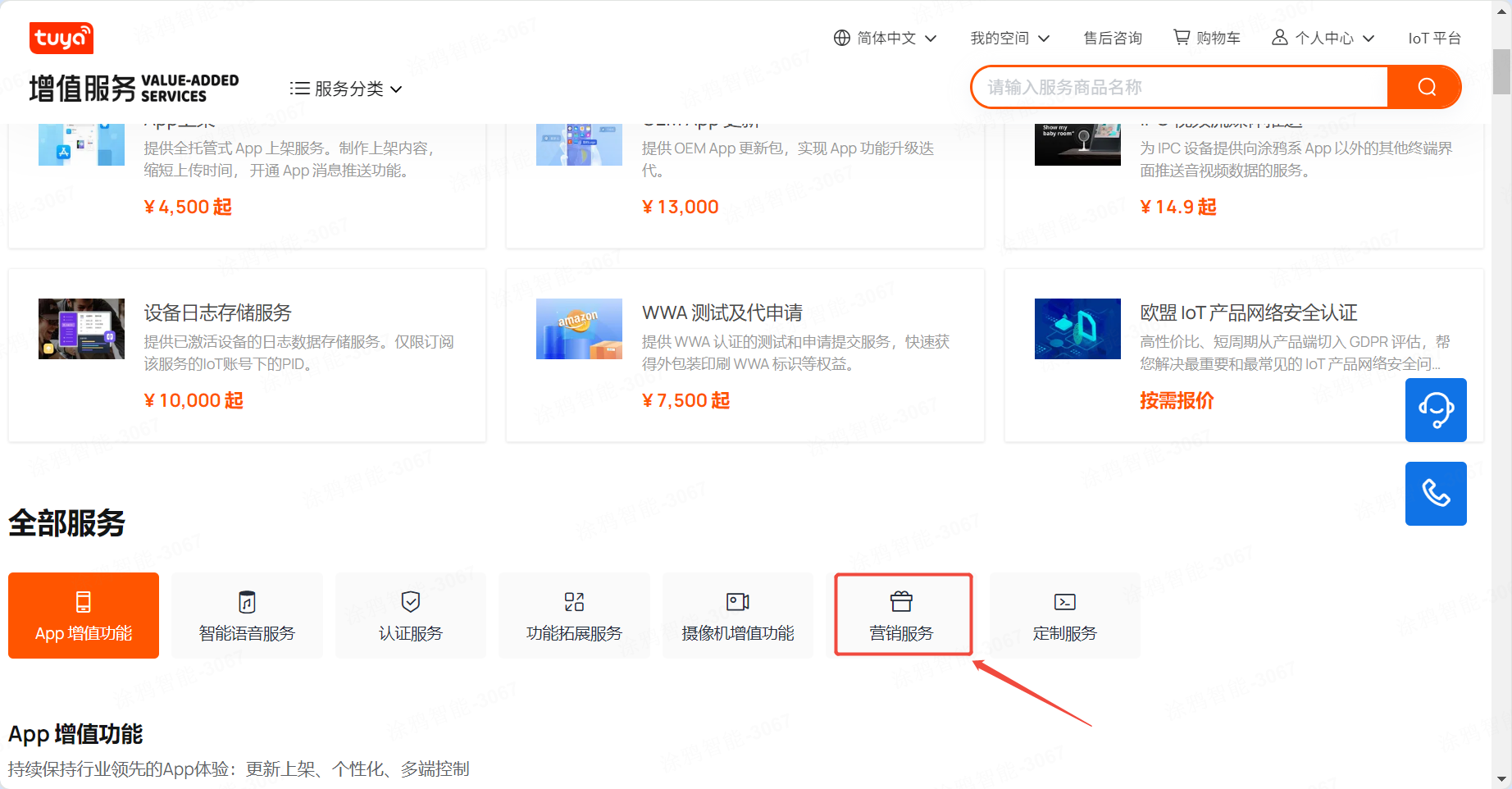This screenshot has height=789, width=1512.
Task: Click the ¥10,000 起 price
Action: (194, 400)
